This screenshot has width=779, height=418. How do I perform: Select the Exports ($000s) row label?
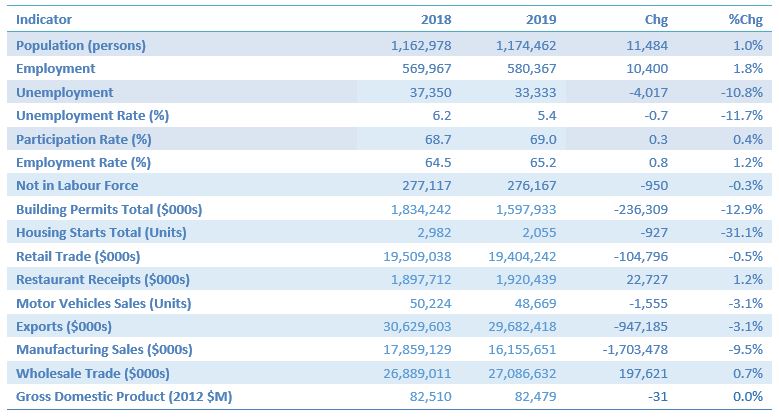(x=64, y=326)
